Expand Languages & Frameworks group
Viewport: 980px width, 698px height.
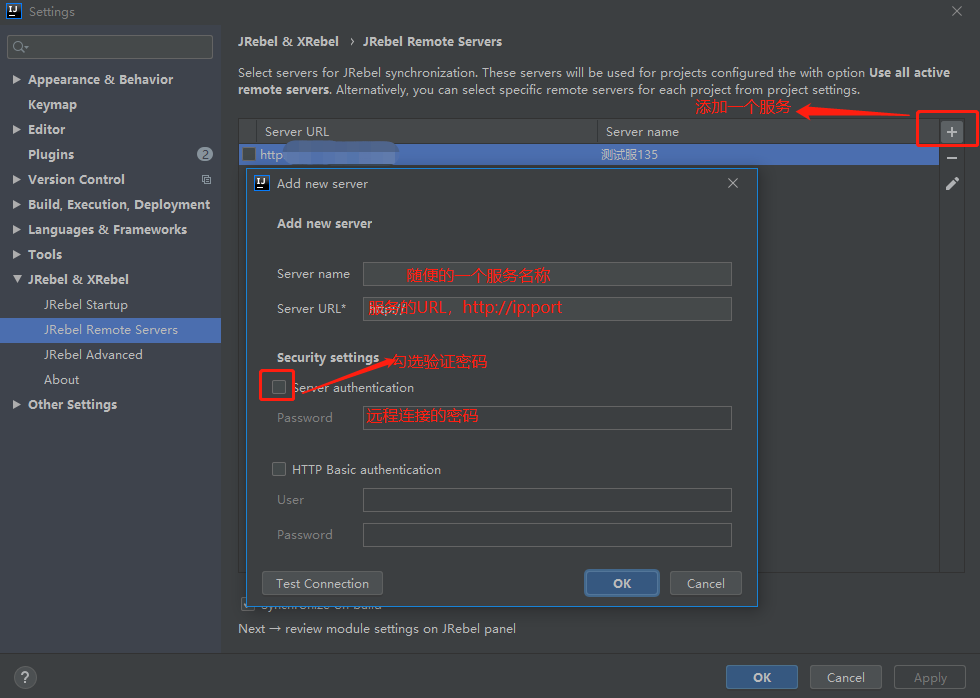click(x=17, y=229)
